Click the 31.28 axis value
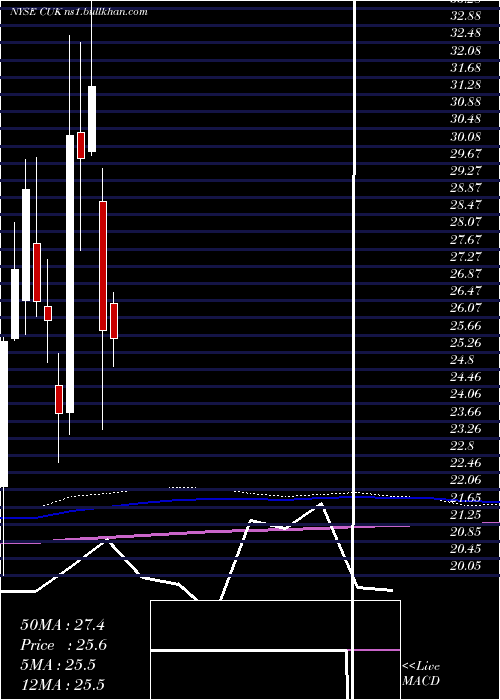The height and width of the screenshot is (700, 500). [465, 85]
